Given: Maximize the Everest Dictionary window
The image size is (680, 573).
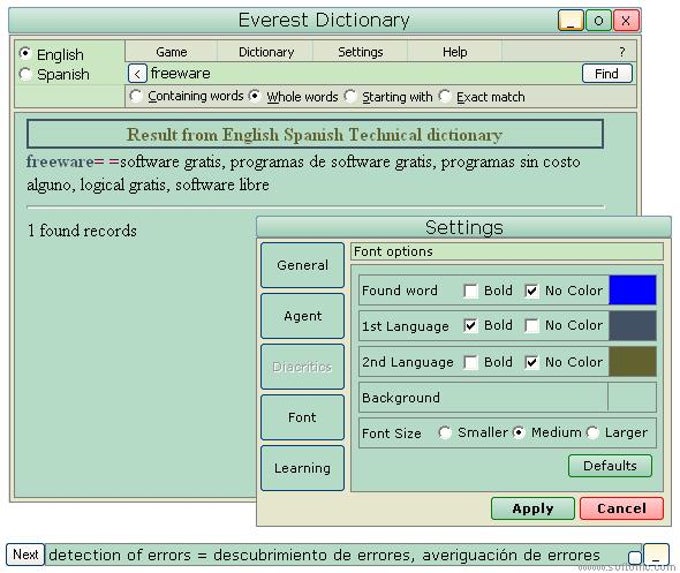Looking at the screenshot, I should click(x=598, y=20).
